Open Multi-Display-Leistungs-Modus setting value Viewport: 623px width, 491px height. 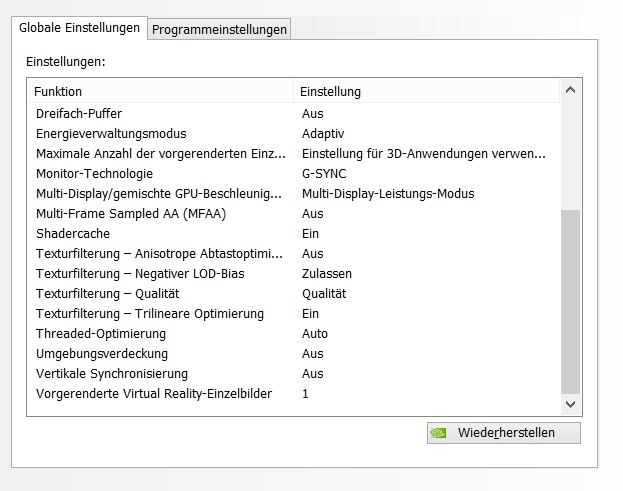pyautogui.click(x=388, y=193)
